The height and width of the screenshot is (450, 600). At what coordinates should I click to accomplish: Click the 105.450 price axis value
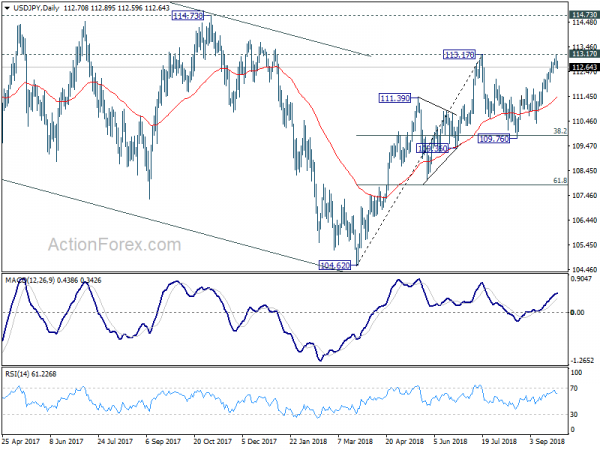point(584,245)
